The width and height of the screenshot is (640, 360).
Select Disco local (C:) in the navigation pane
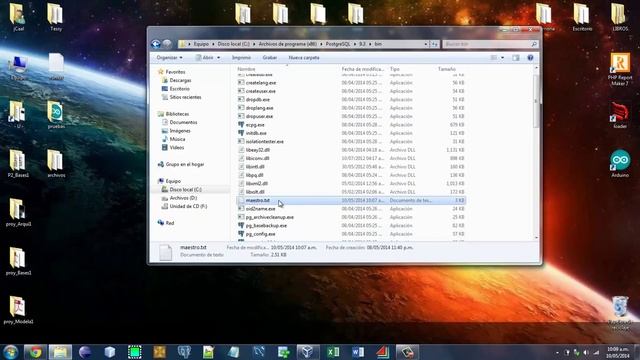(x=185, y=189)
